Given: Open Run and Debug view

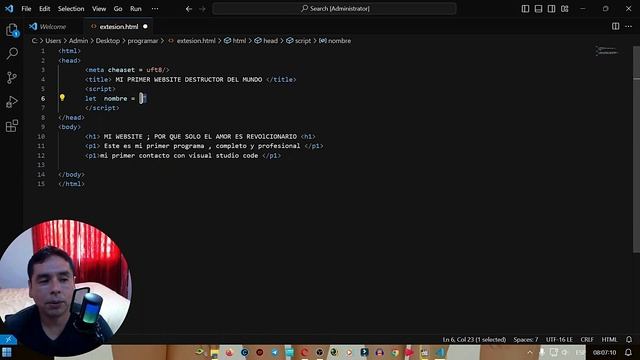Looking at the screenshot, I should (x=12, y=102).
